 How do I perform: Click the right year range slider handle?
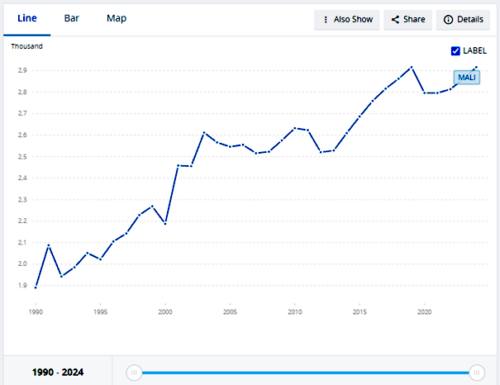pyautogui.click(x=477, y=372)
